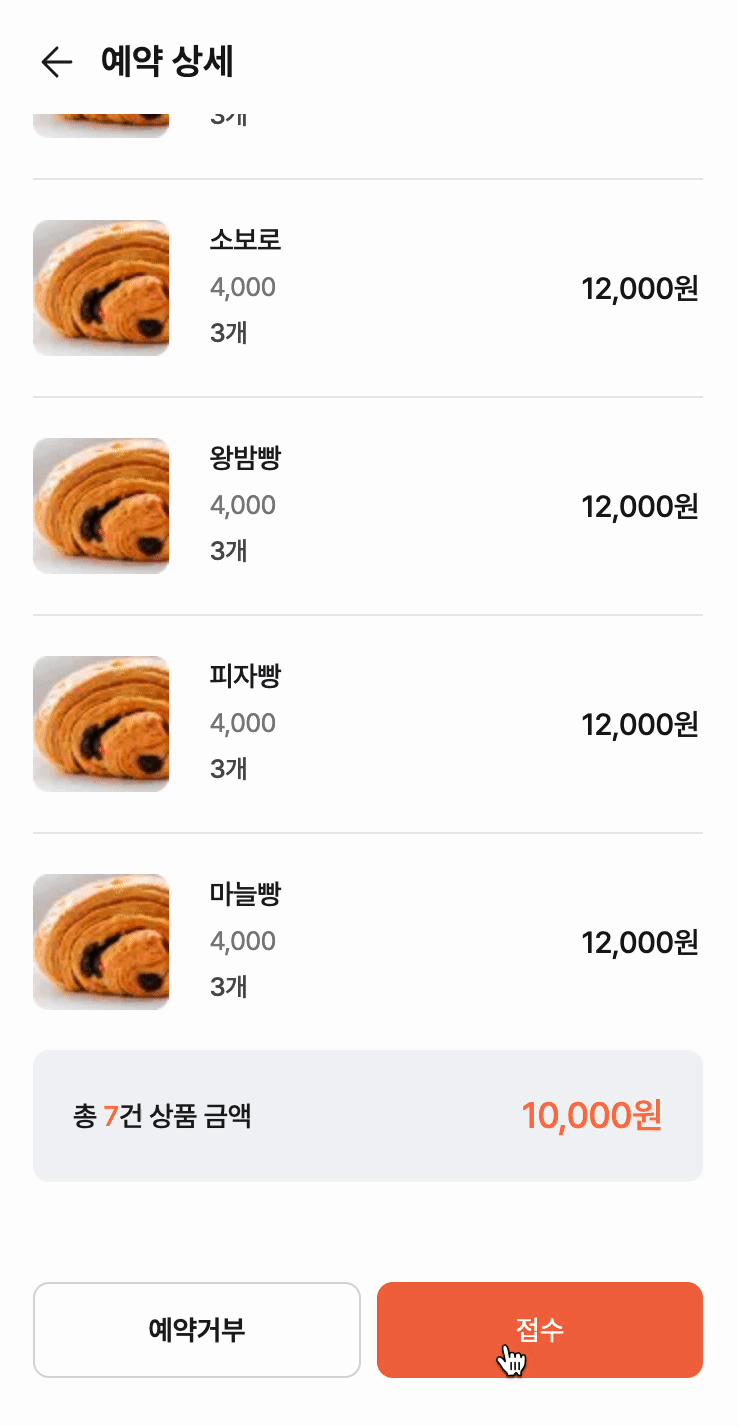Viewport: 738px width, 1426px height.
Task: Open the 마늘빵 item name
Action: coord(245,894)
